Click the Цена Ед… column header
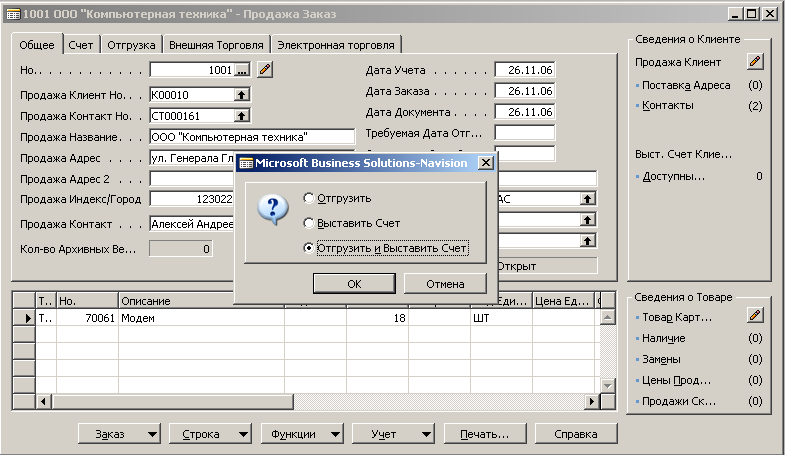 coord(563,301)
